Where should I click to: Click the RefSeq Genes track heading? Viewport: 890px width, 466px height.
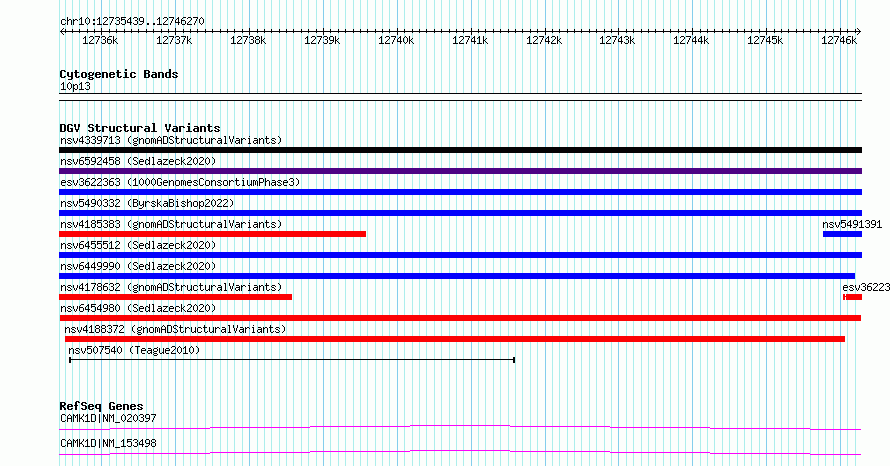[x=101, y=406]
